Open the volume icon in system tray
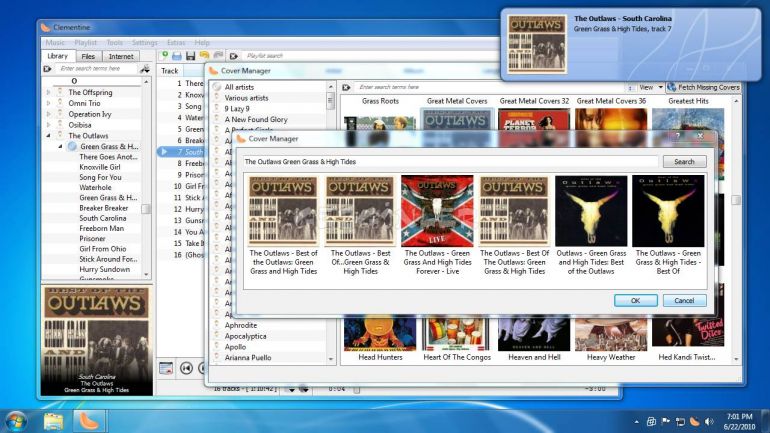This screenshot has height=433, width=770. pyautogui.click(x=709, y=421)
